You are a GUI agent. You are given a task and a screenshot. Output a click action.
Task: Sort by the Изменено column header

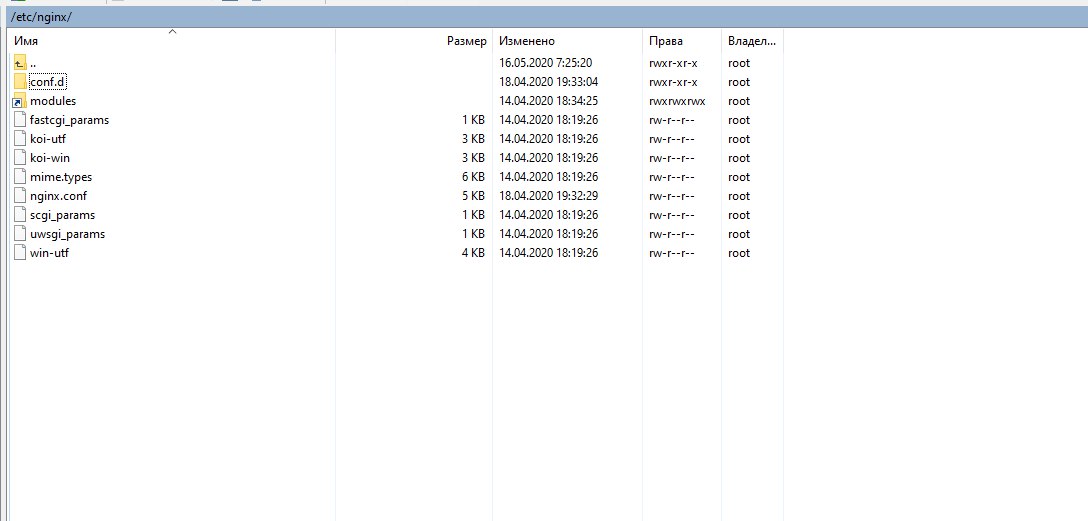click(x=568, y=42)
